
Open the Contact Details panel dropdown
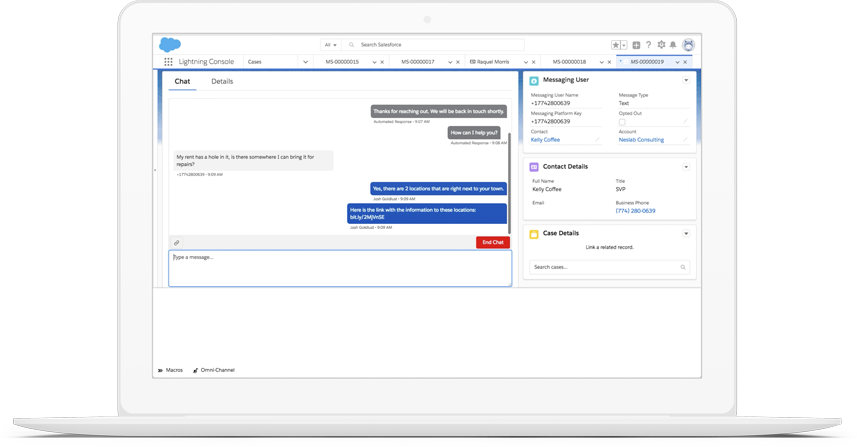(686, 167)
